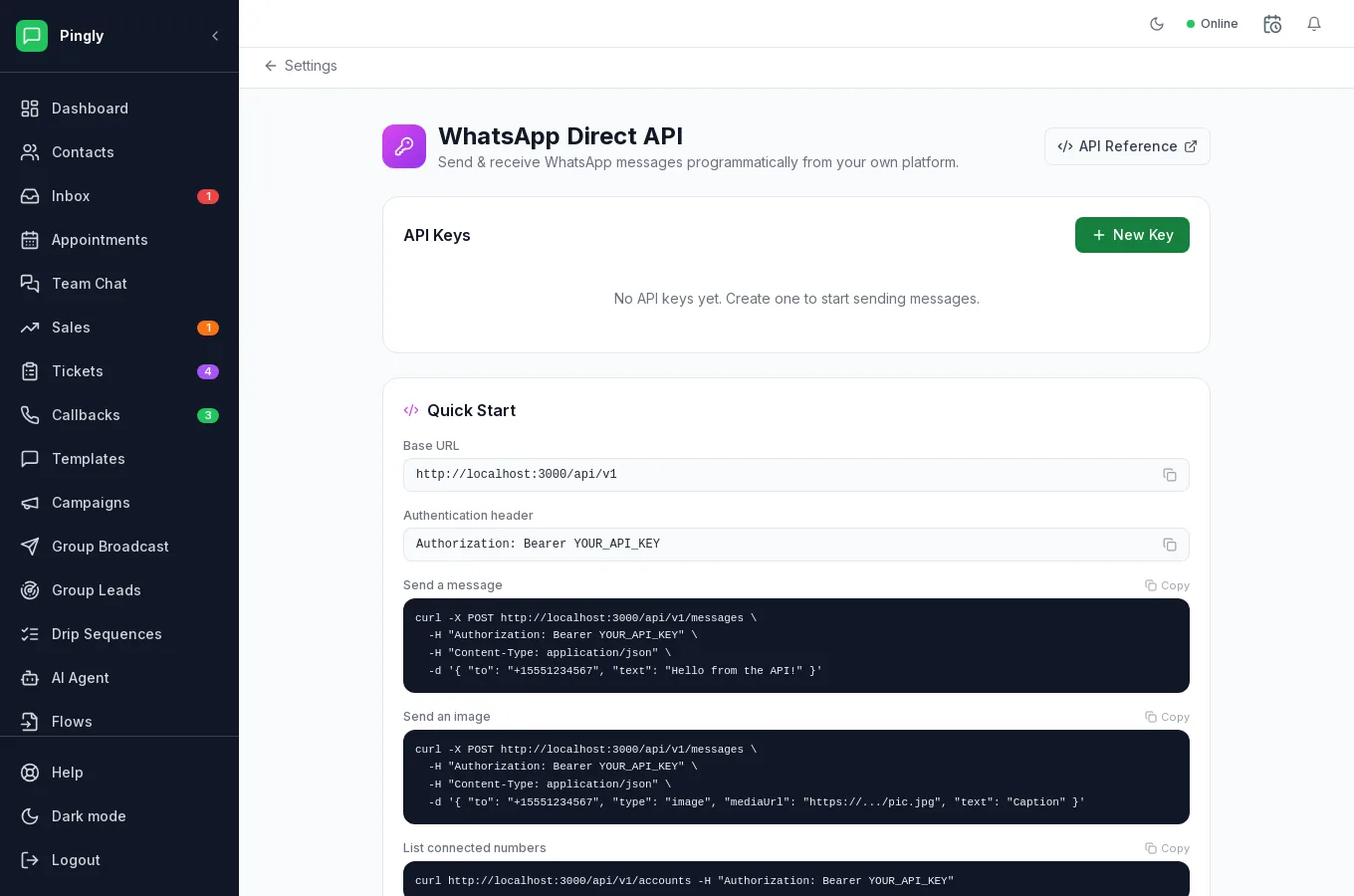Click the Callbacks phone icon

point(30,415)
